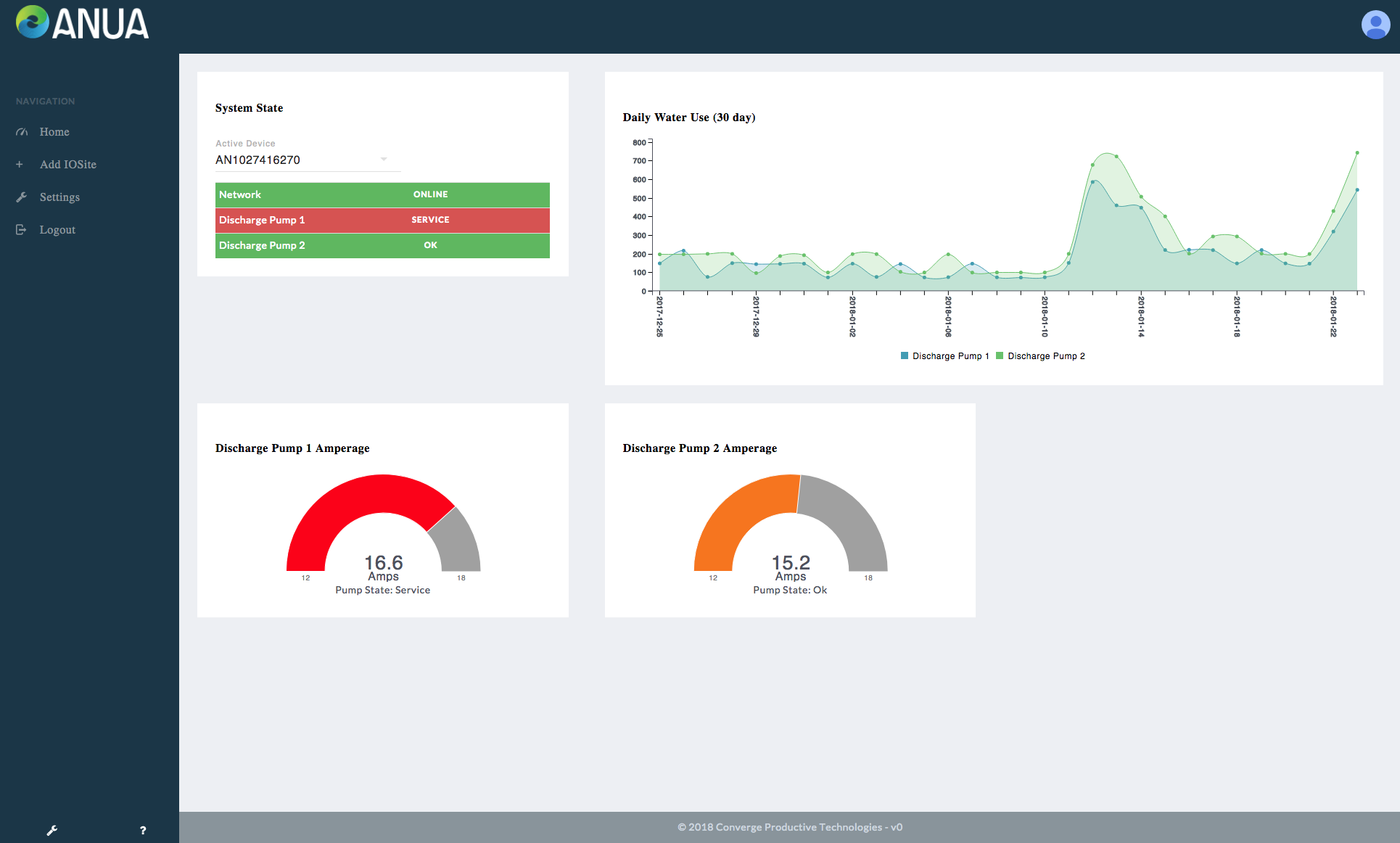Viewport: 1400px width, 843px height.
Task: Open the user profile avatar
Action: tap(1375, 25)
